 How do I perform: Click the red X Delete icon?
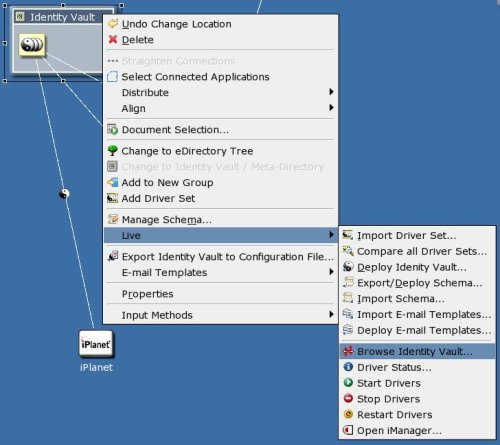[x=113, y=39]
